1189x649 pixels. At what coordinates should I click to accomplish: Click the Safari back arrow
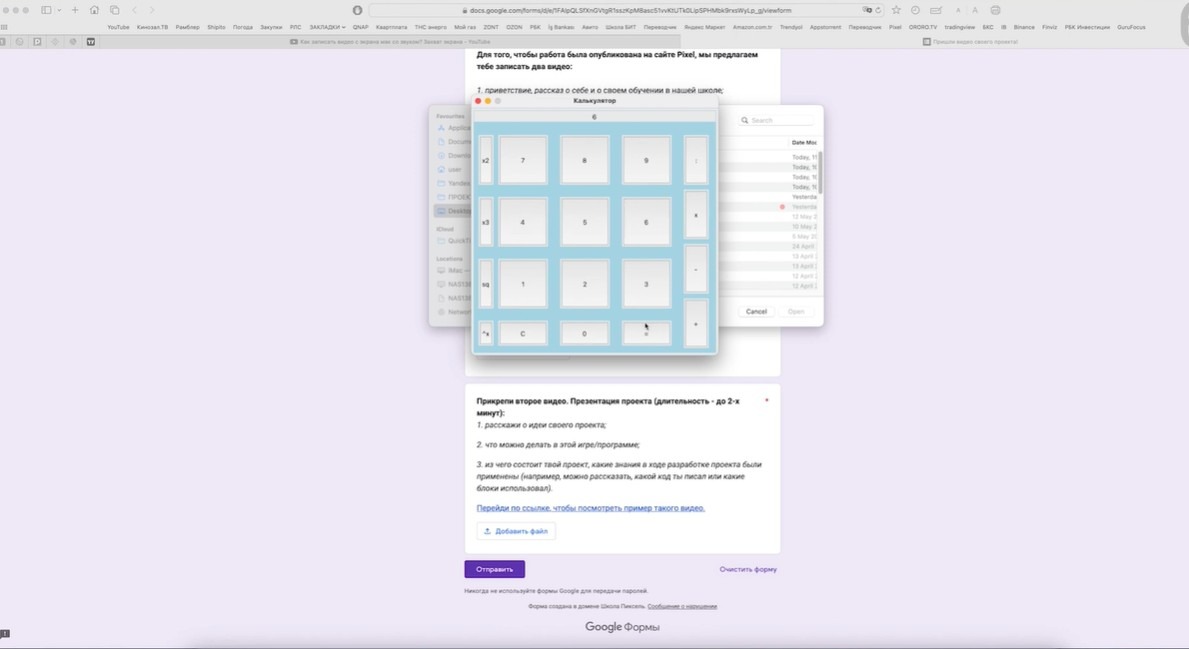135,10
